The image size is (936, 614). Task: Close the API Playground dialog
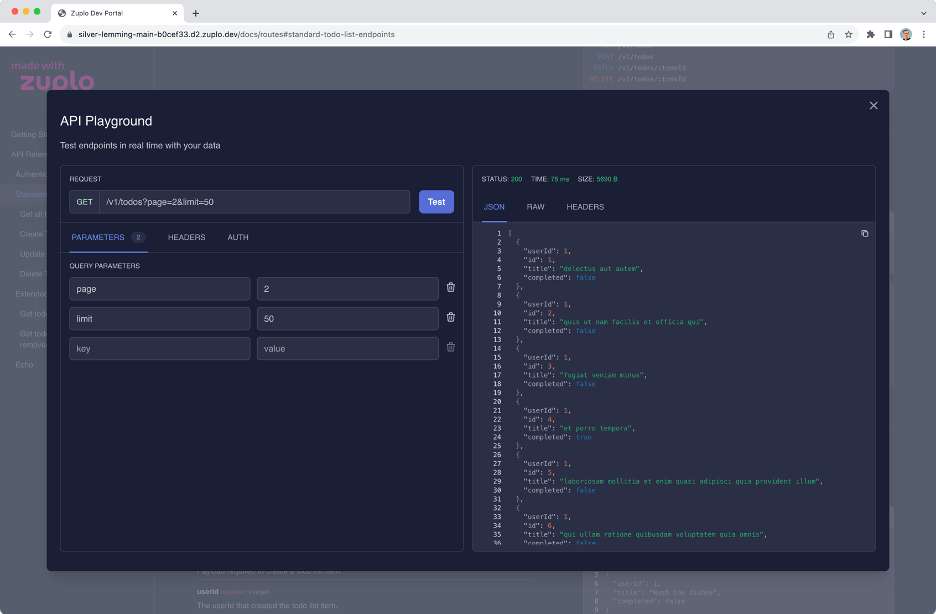pos(873,106)
